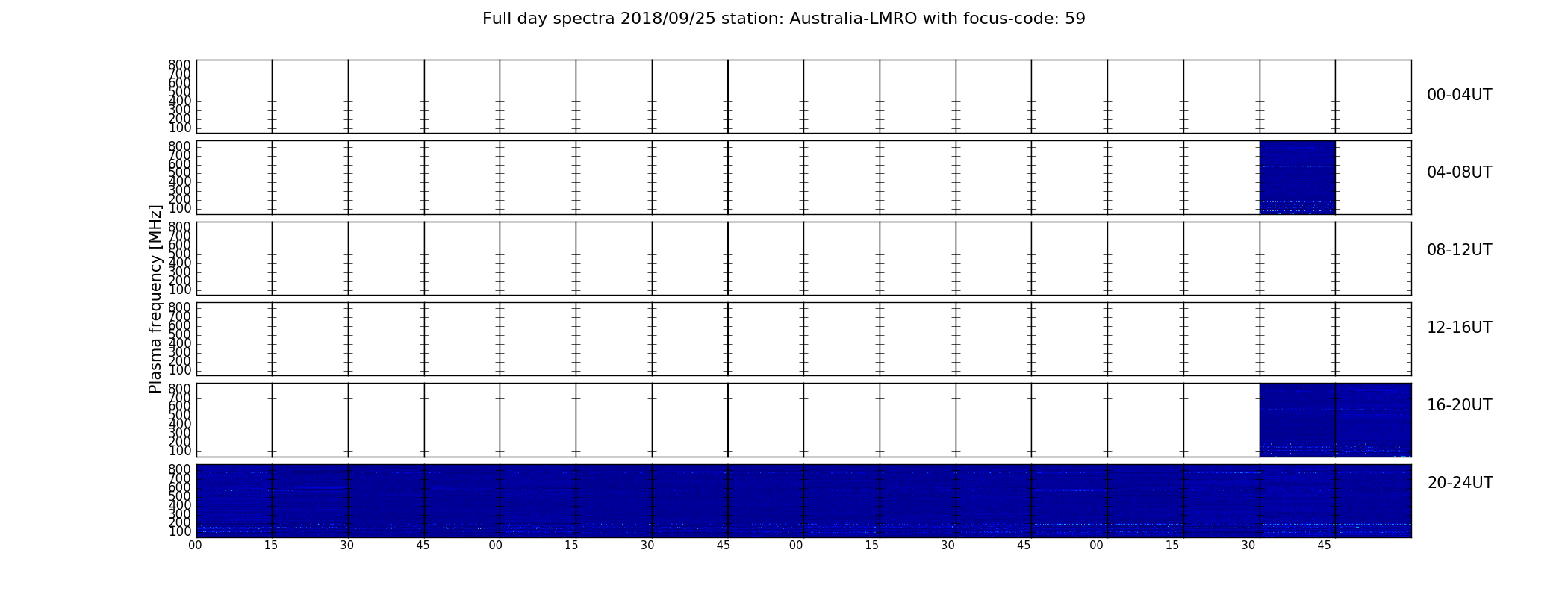1568x597 pixels.
Task: Select the blue spectrogram block in the 04-08UT panel
Action: point(1297,178)
